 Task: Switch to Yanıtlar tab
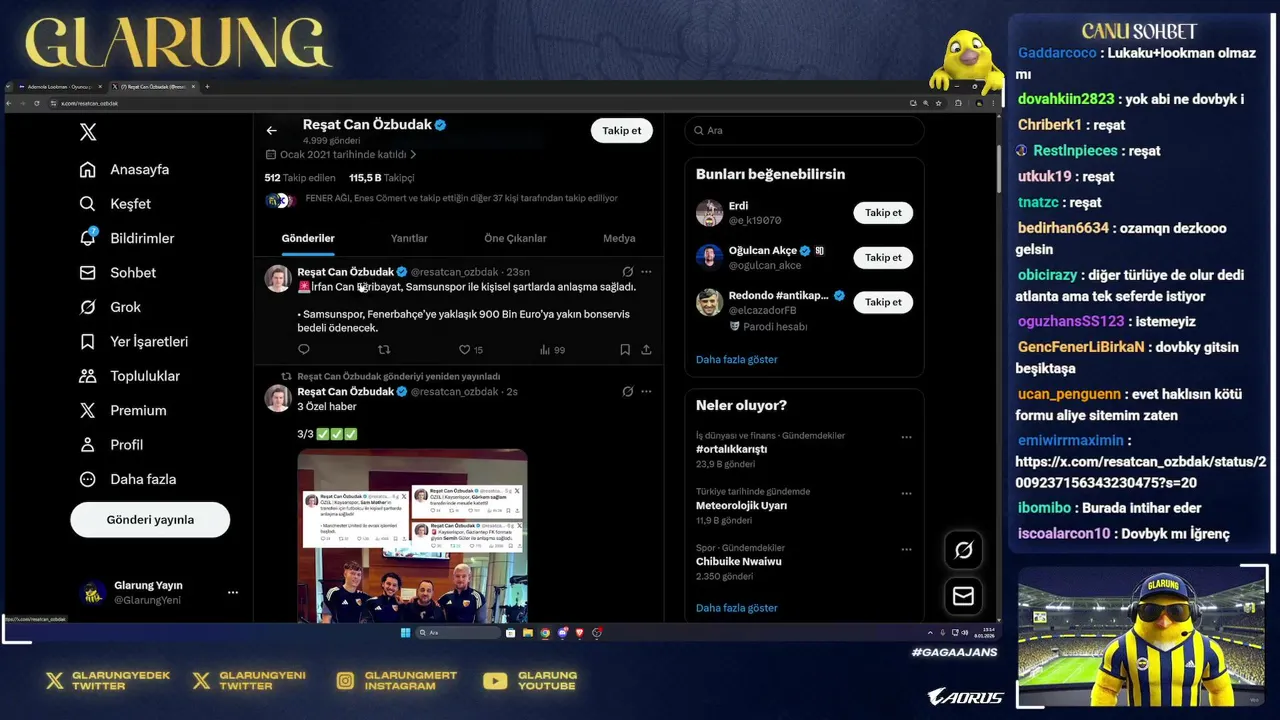coord(409,238)
